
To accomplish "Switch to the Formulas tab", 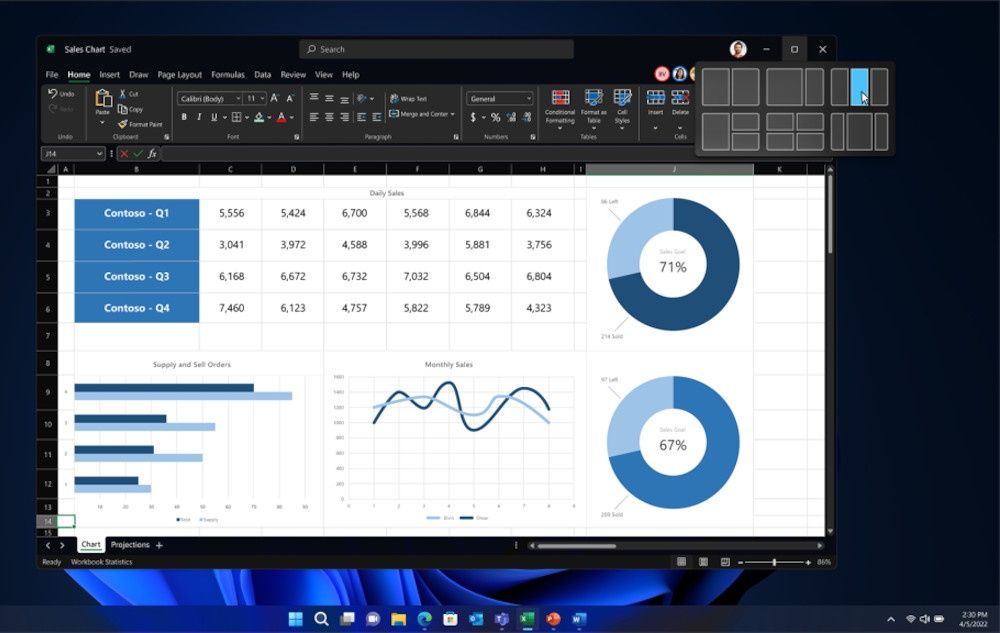I will [228, 75].
